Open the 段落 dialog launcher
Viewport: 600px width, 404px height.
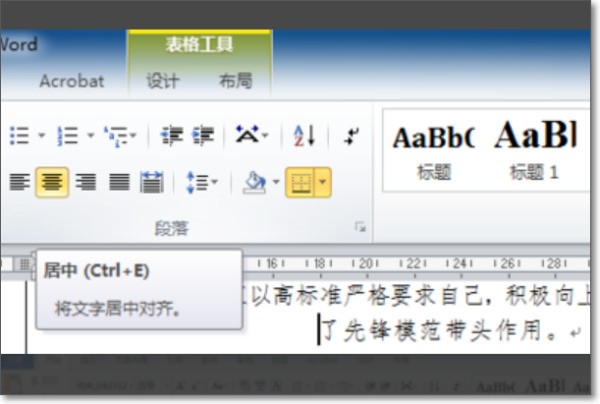360,228
